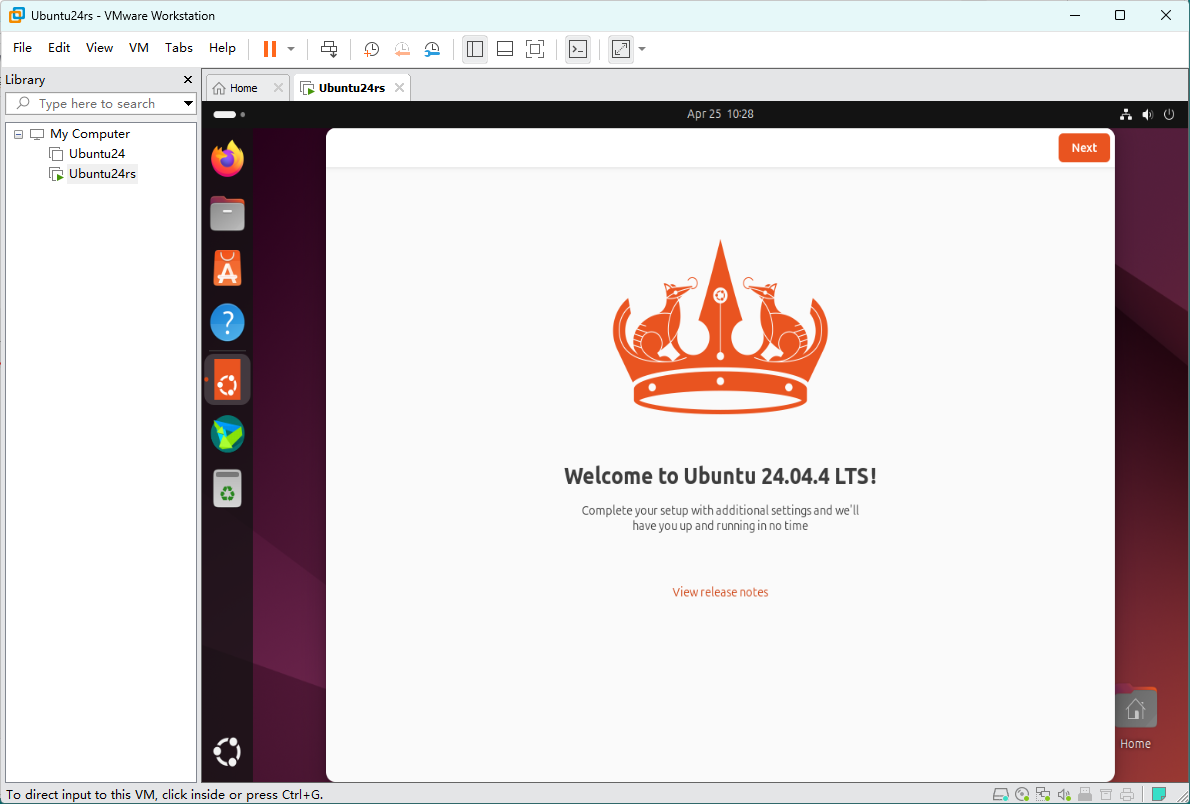Viewport: 1190px width, 804px height.
Task: Open the File menu
Action: (23, 48)
